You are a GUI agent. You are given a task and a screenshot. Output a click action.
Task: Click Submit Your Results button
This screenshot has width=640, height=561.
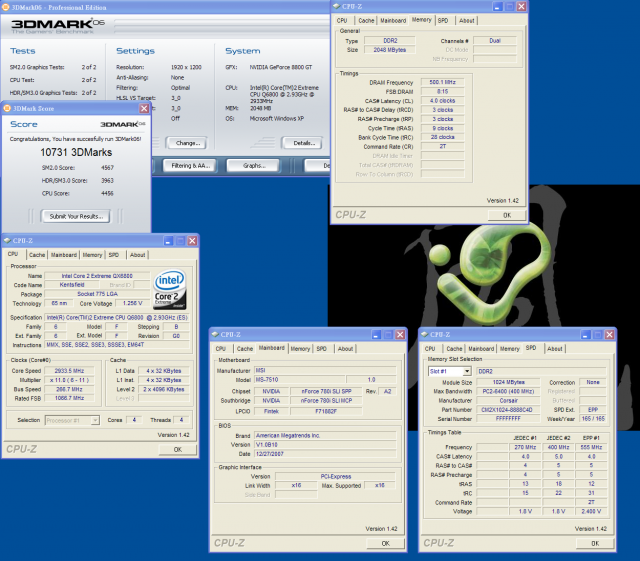pyautogui.click(x=76, y=216)
